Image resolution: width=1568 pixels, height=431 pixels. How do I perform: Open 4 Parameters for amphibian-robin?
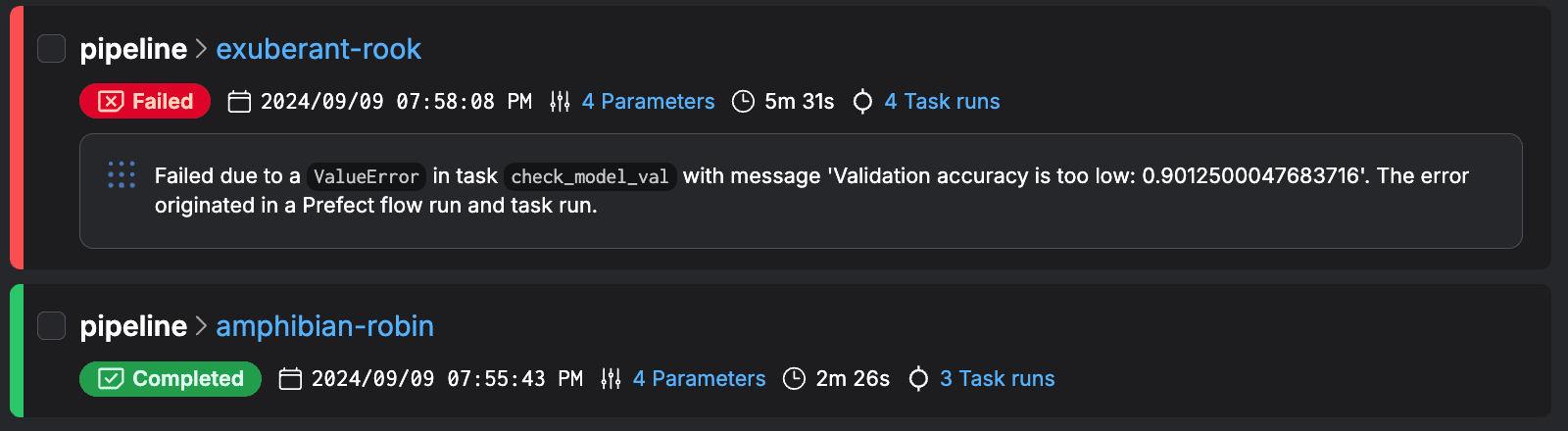(x=699, y=379)
